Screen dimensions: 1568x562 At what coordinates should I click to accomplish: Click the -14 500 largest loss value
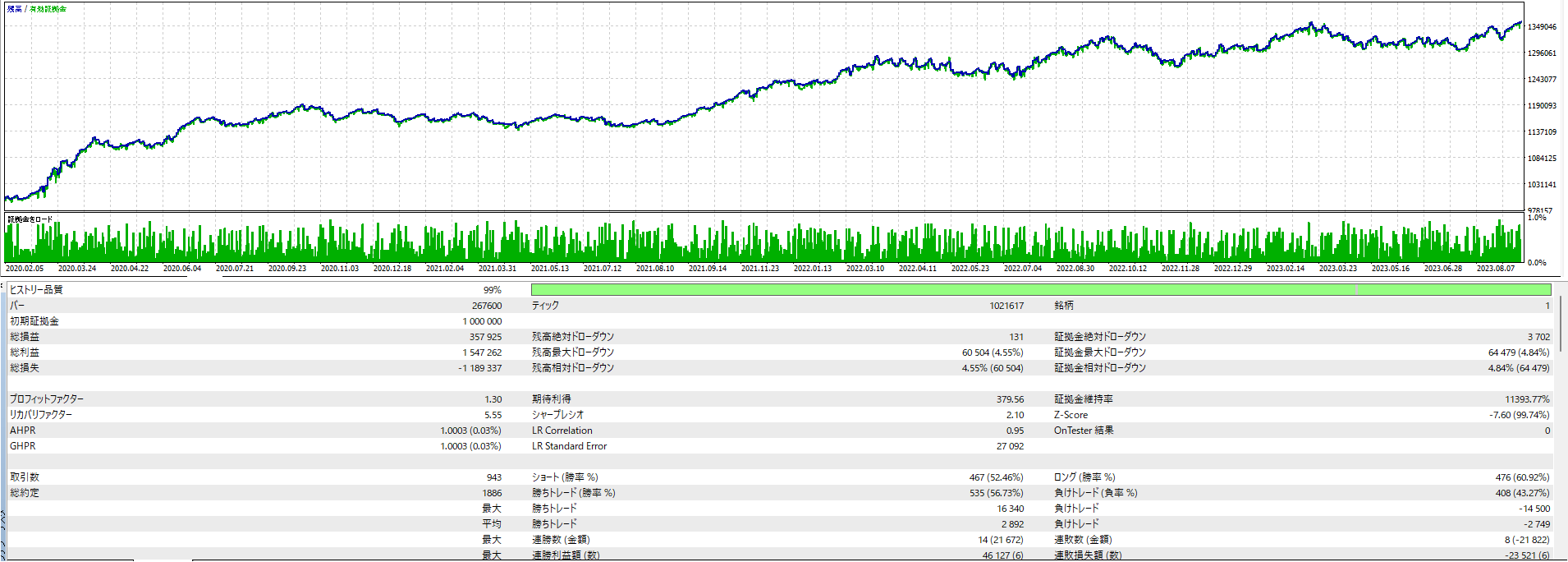pos(1535,509)
